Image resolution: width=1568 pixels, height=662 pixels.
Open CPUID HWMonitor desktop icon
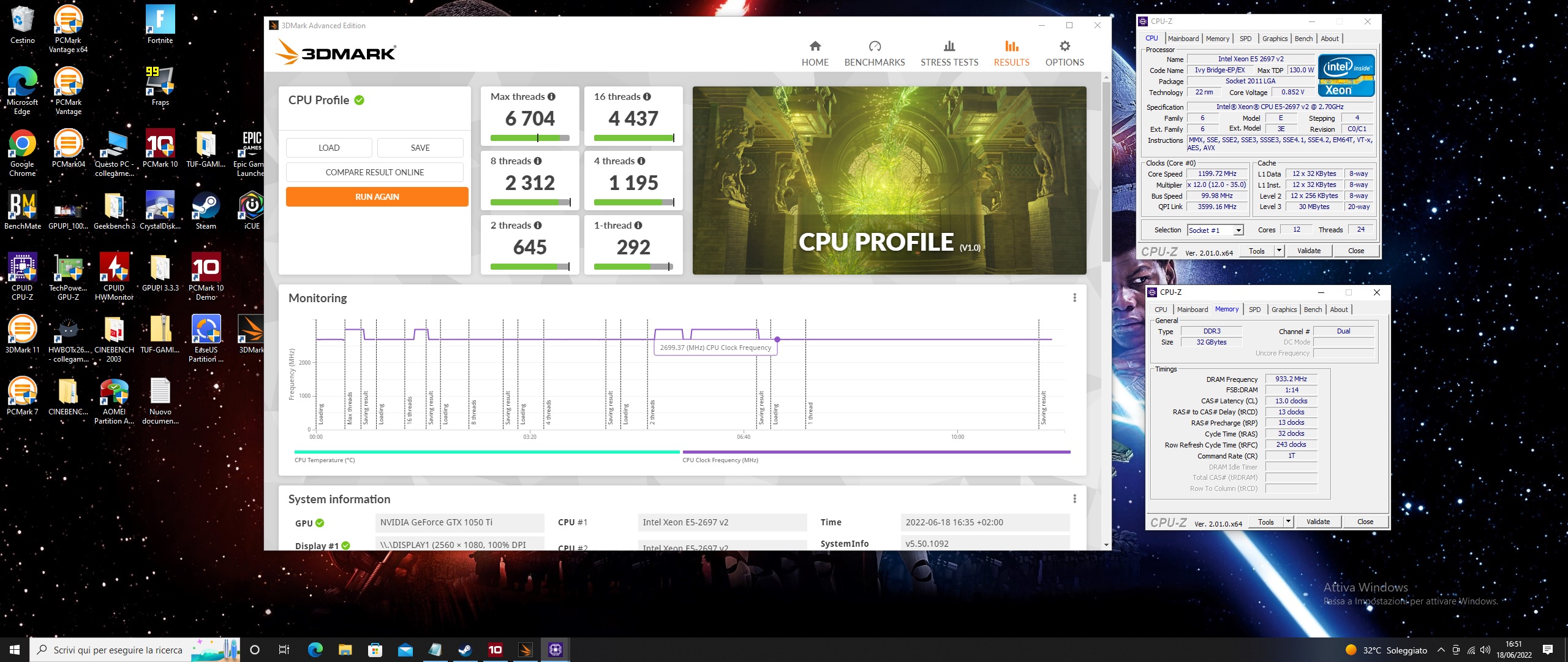tap(114, 277)
